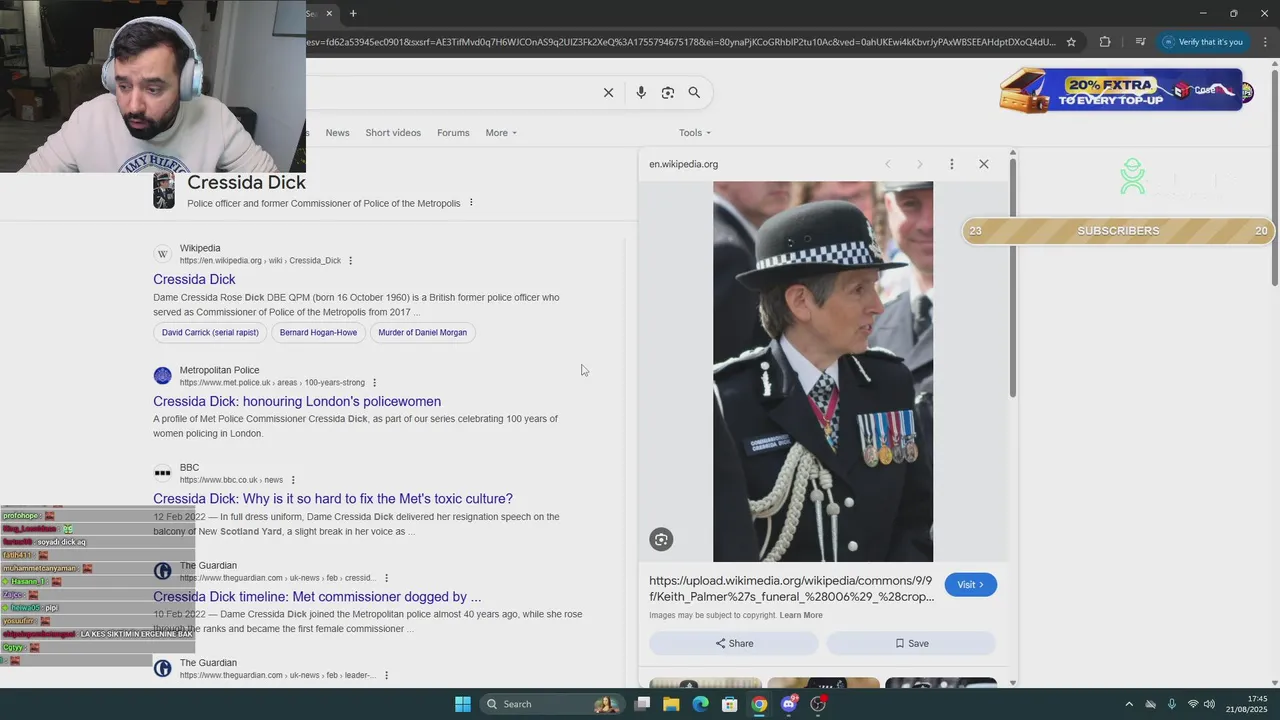The height and width of the screenshot is (720, 1280).
Task: Click the 20% extra top-up banner
Action: [1125, 92]
